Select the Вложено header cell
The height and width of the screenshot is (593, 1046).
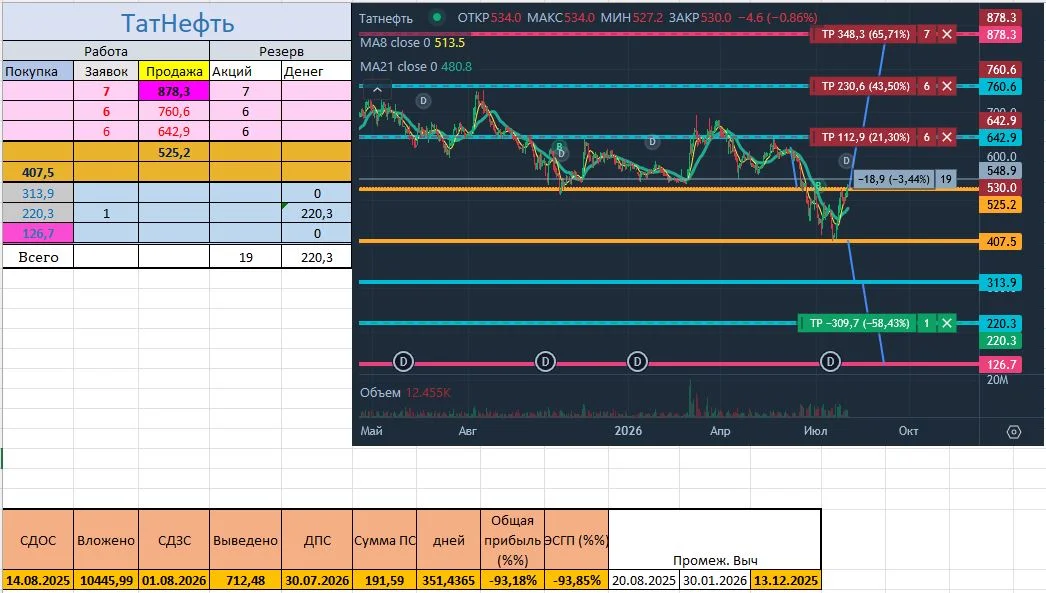[106, 540]
